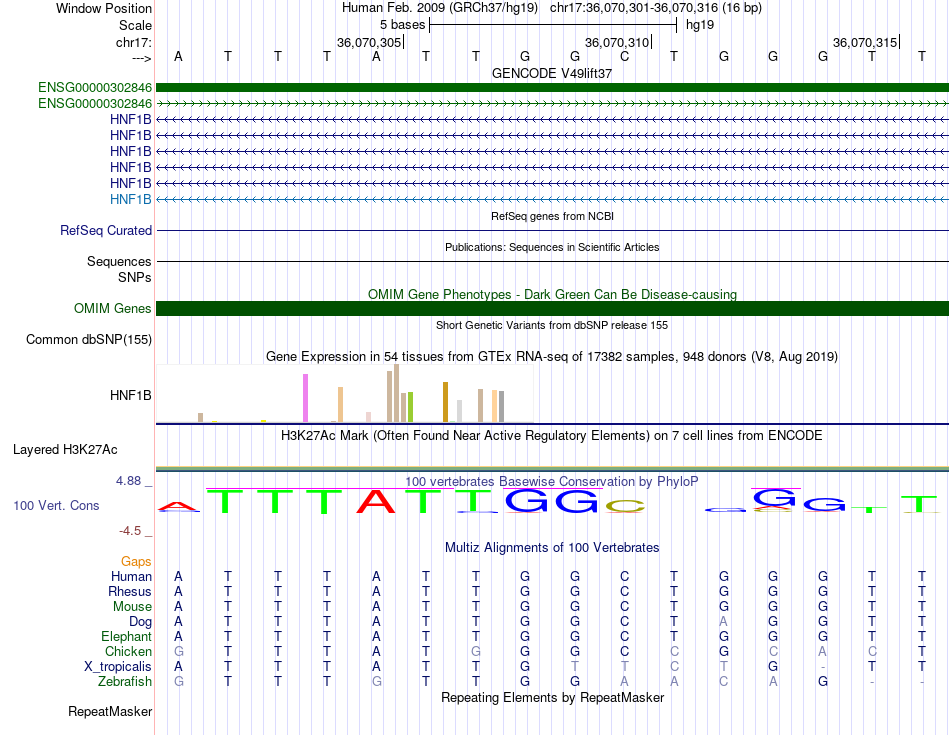This screenshot has height=735, width=950.
Task: Click the genome title Human Feb. 2009 (GRCh37/hg19)
Action: pyautogui.click(x=440, y=8)
